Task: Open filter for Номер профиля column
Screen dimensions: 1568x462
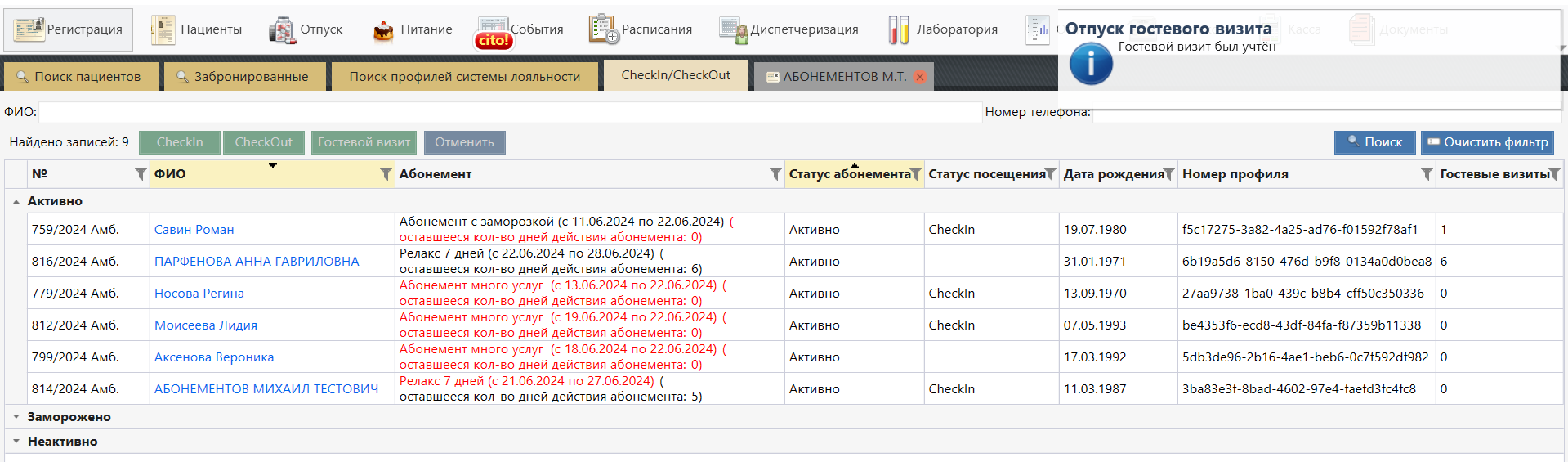Action: [x=1426, y=174]
